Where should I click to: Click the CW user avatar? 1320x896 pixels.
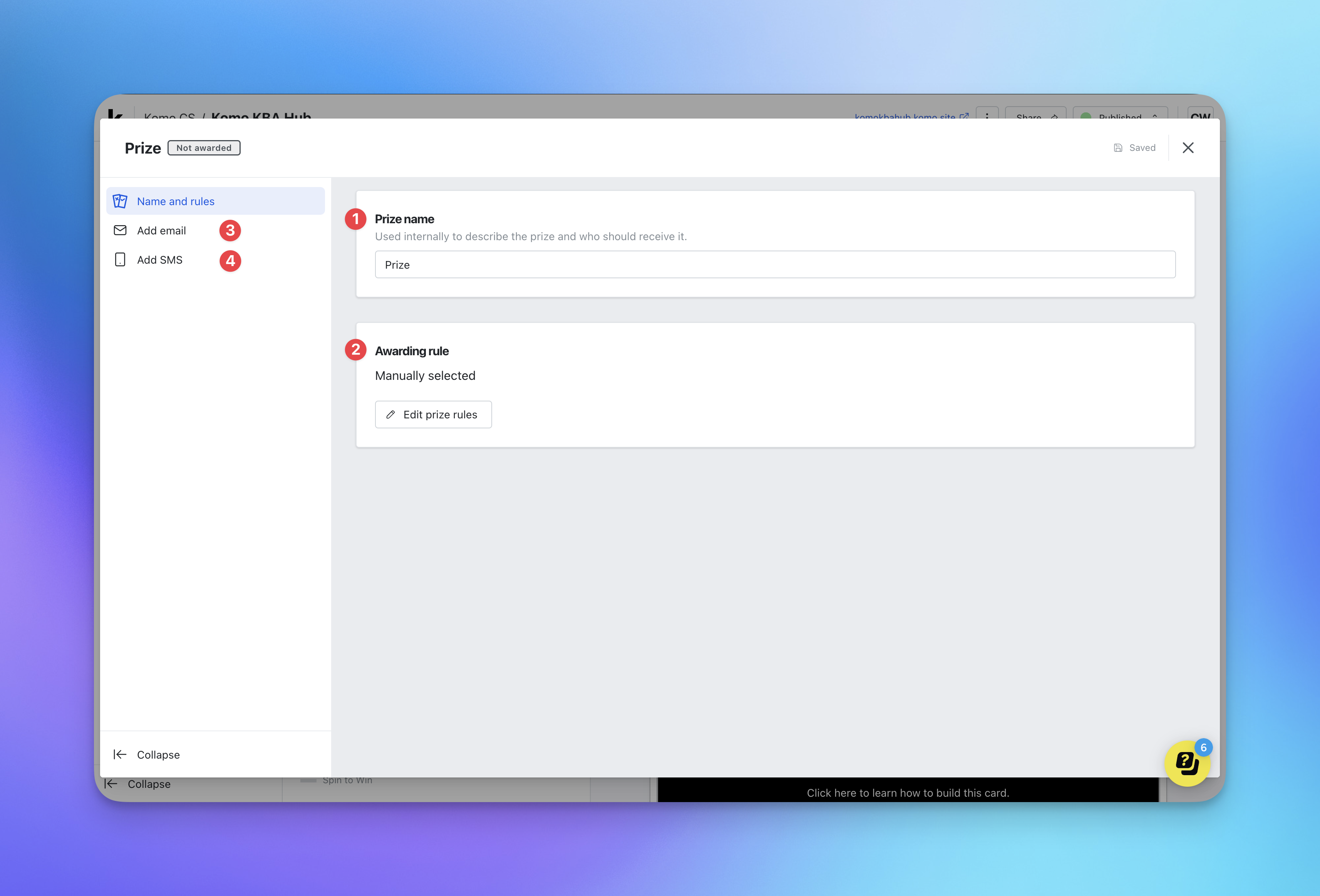pos(1199,115)
